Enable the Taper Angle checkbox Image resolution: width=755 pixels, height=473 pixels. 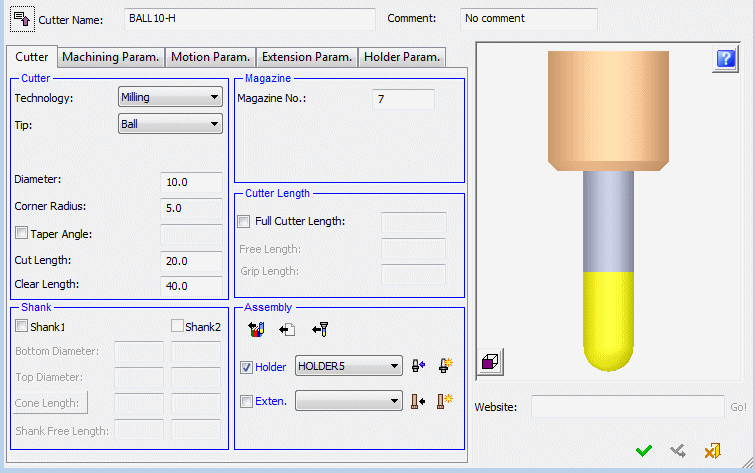tap(21, 233)
